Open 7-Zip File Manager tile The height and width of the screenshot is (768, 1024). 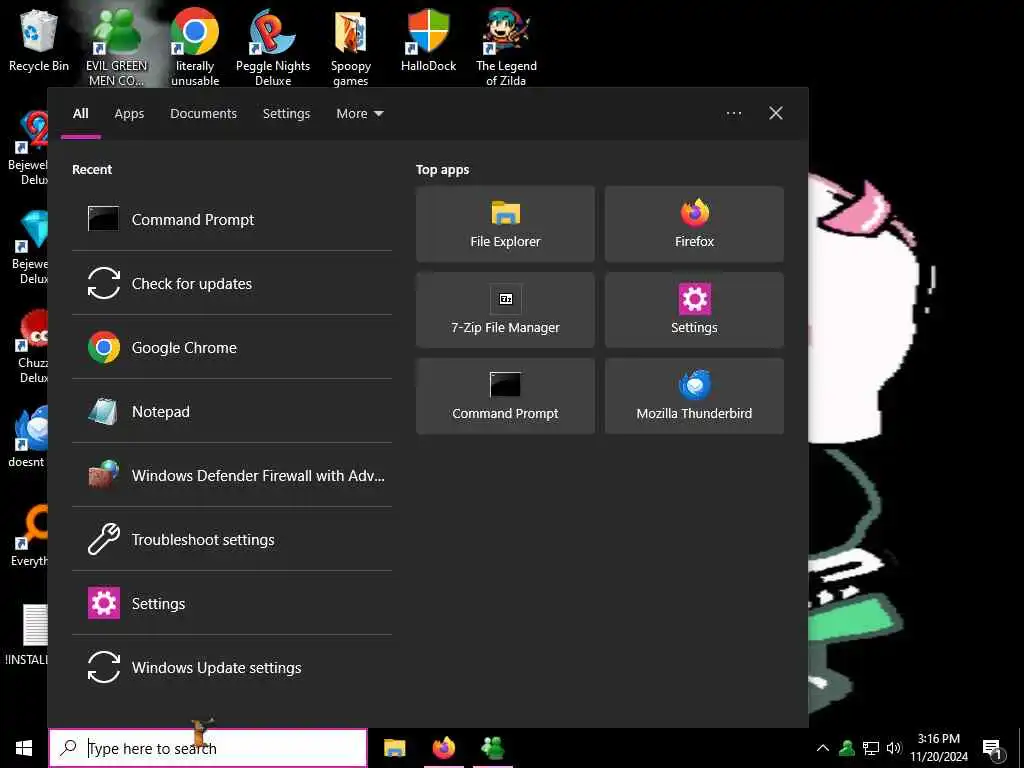pos(505,310)
